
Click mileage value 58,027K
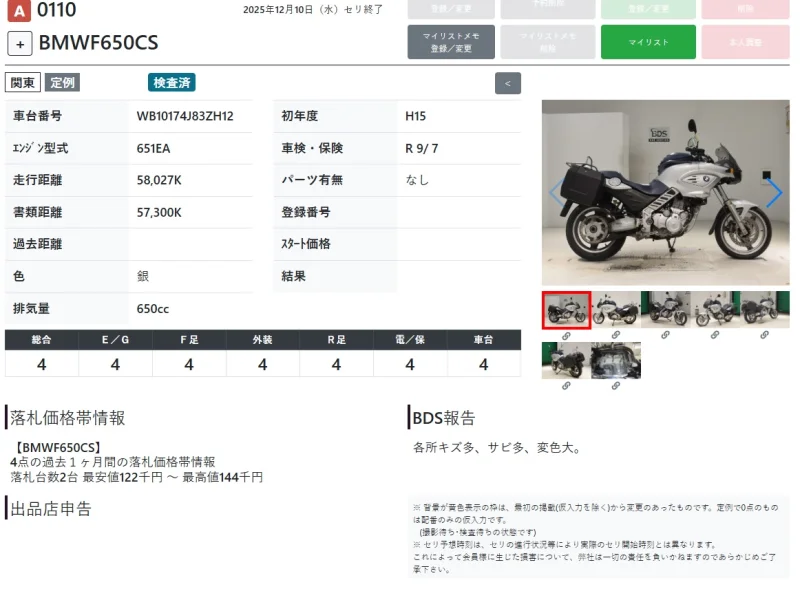159,180
